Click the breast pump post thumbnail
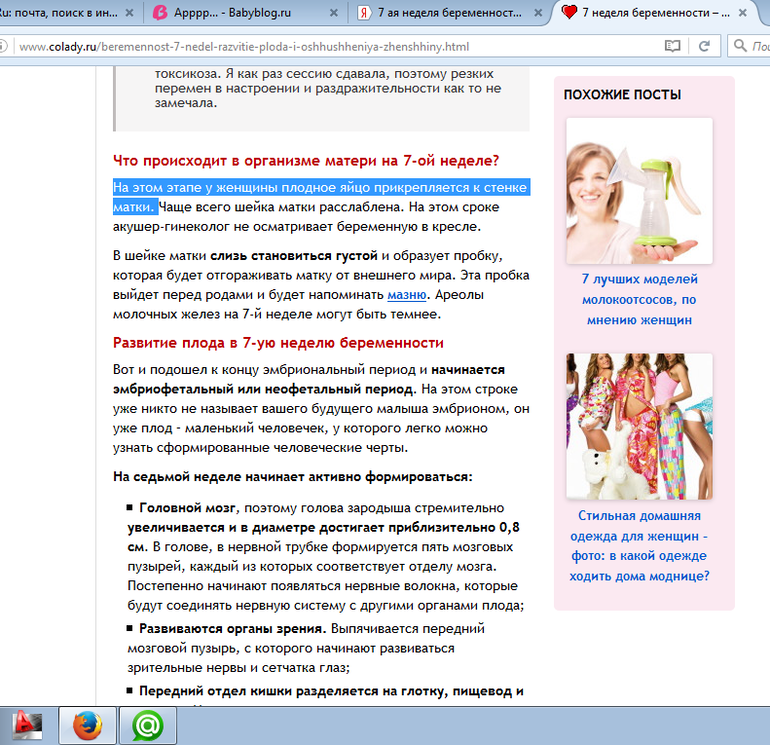This screenshot has width=770, height=745. coord(639,190)
